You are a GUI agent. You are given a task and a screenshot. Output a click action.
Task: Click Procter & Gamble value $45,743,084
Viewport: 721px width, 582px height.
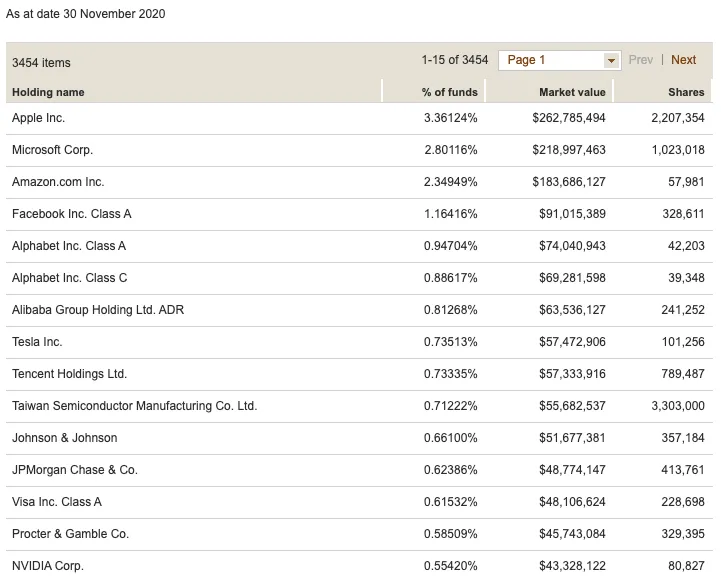pos(572,534)
